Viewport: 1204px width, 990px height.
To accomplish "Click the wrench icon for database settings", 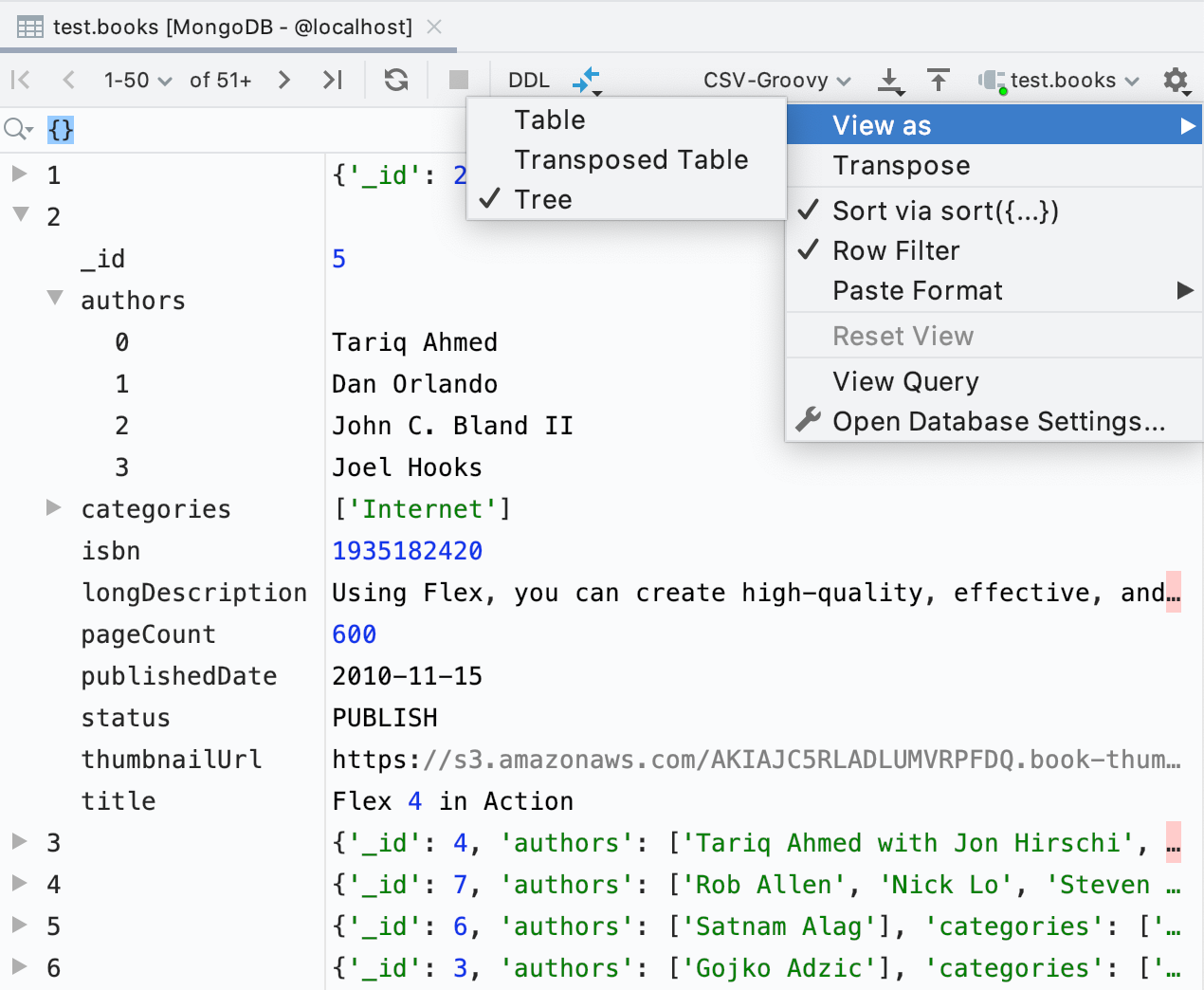I will pyautogui.click(x=808, y=420).
